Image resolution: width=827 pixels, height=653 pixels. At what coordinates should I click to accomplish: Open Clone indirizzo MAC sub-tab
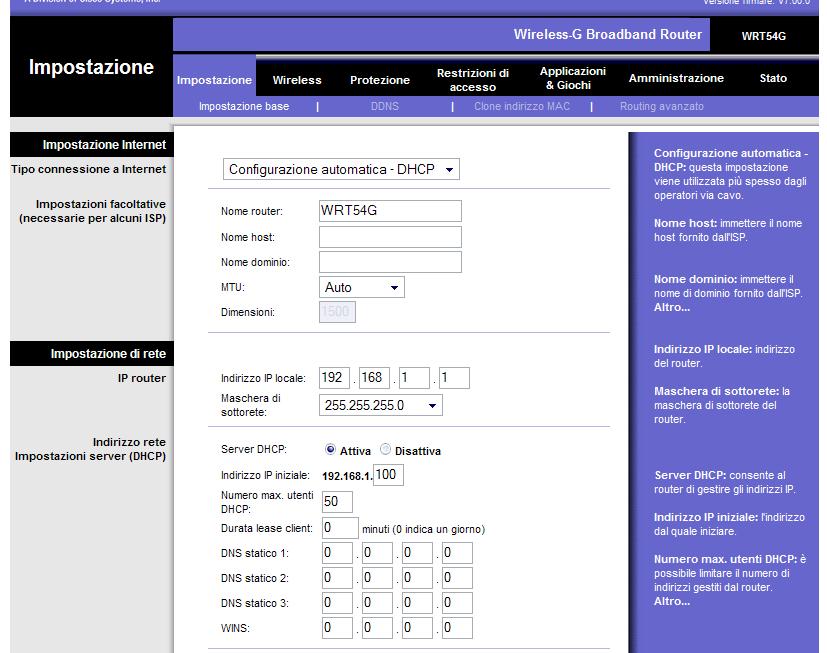[x=522, y=106]
